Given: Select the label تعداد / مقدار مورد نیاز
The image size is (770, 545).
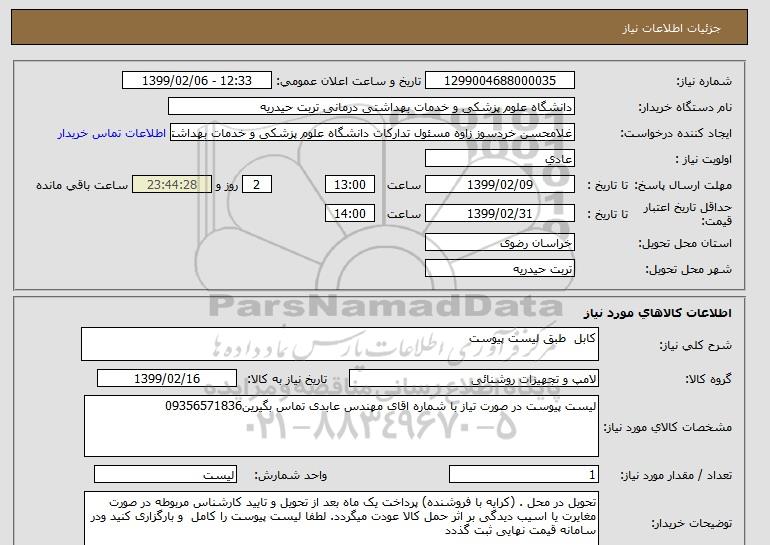Looking at the screenshot, I should [676, 475].
